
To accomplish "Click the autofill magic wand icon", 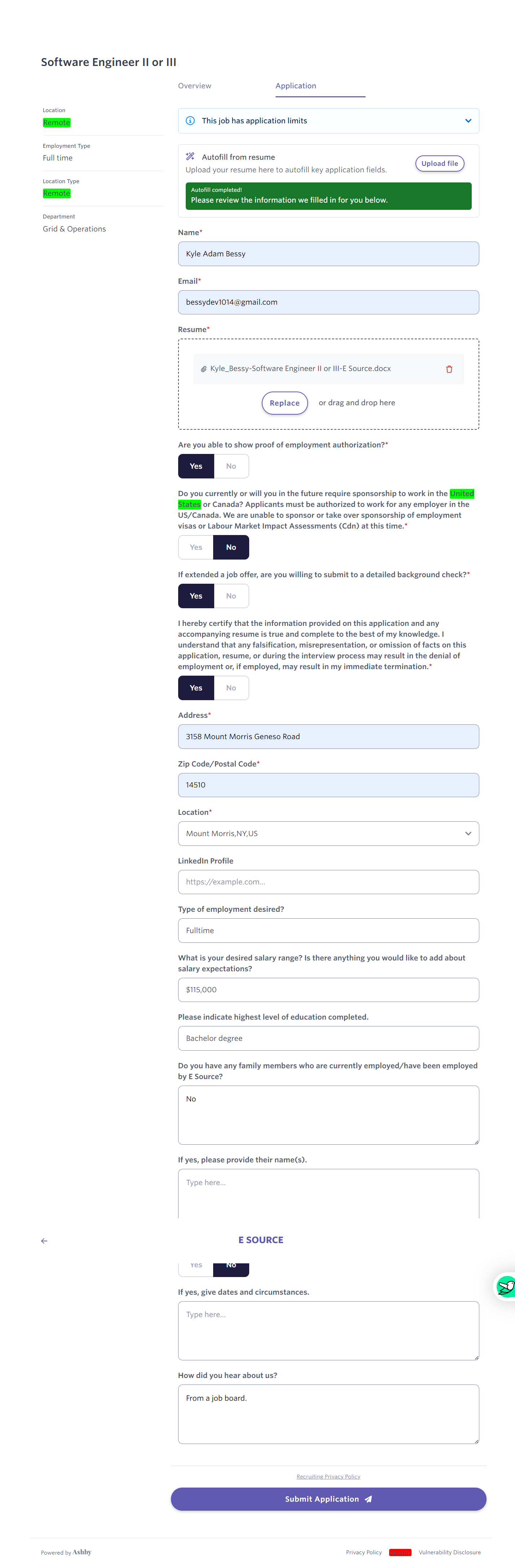I will click(x=190, y=156).
